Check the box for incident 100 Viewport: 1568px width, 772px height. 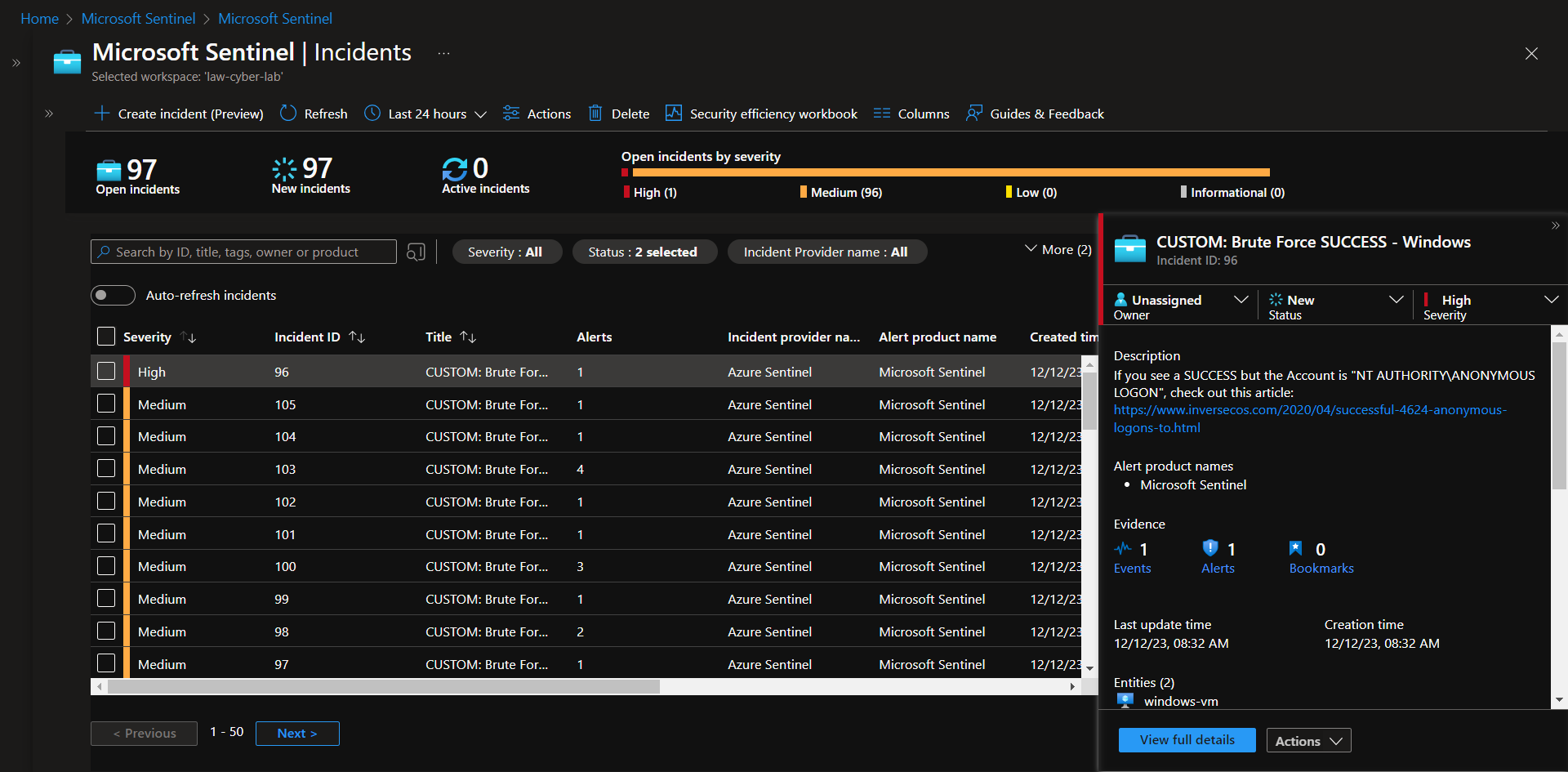point(106,565)
